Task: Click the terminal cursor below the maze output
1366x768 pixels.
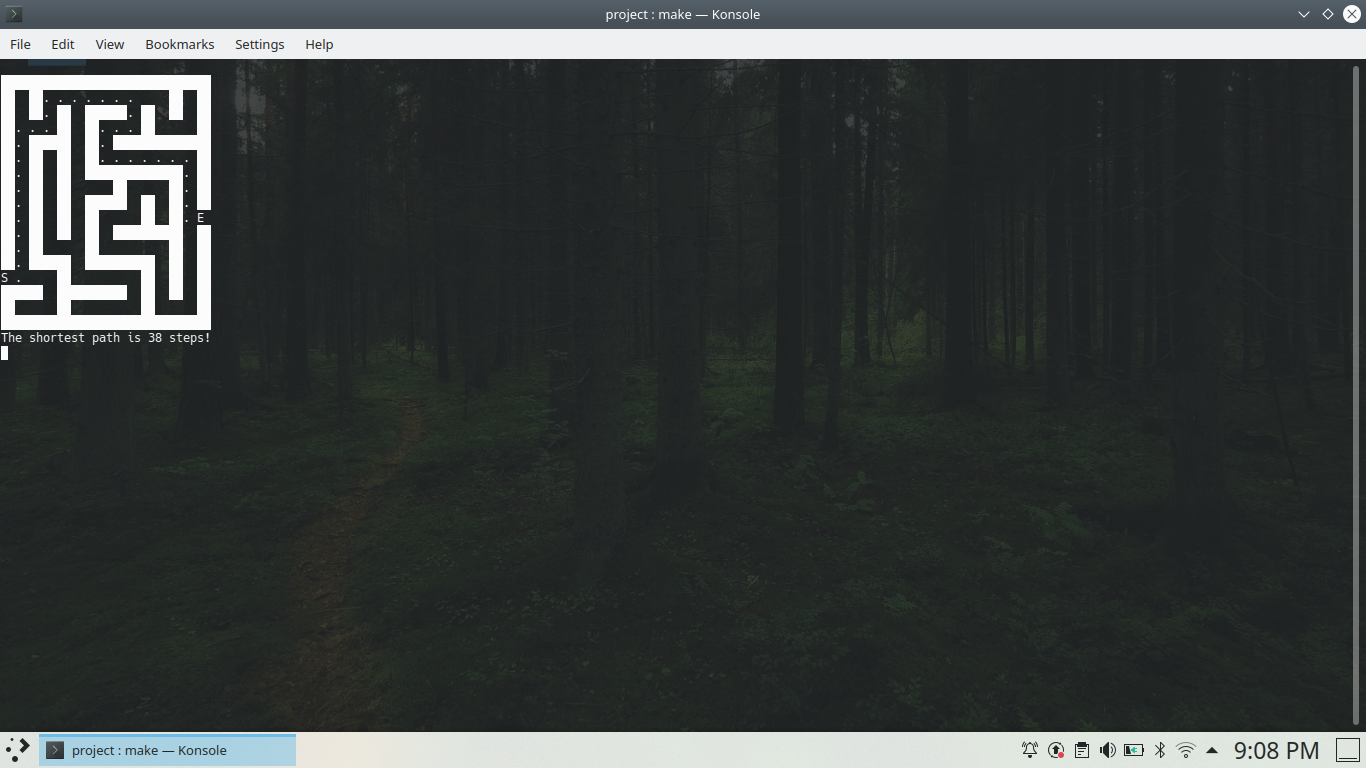Action: coord(4,353)
